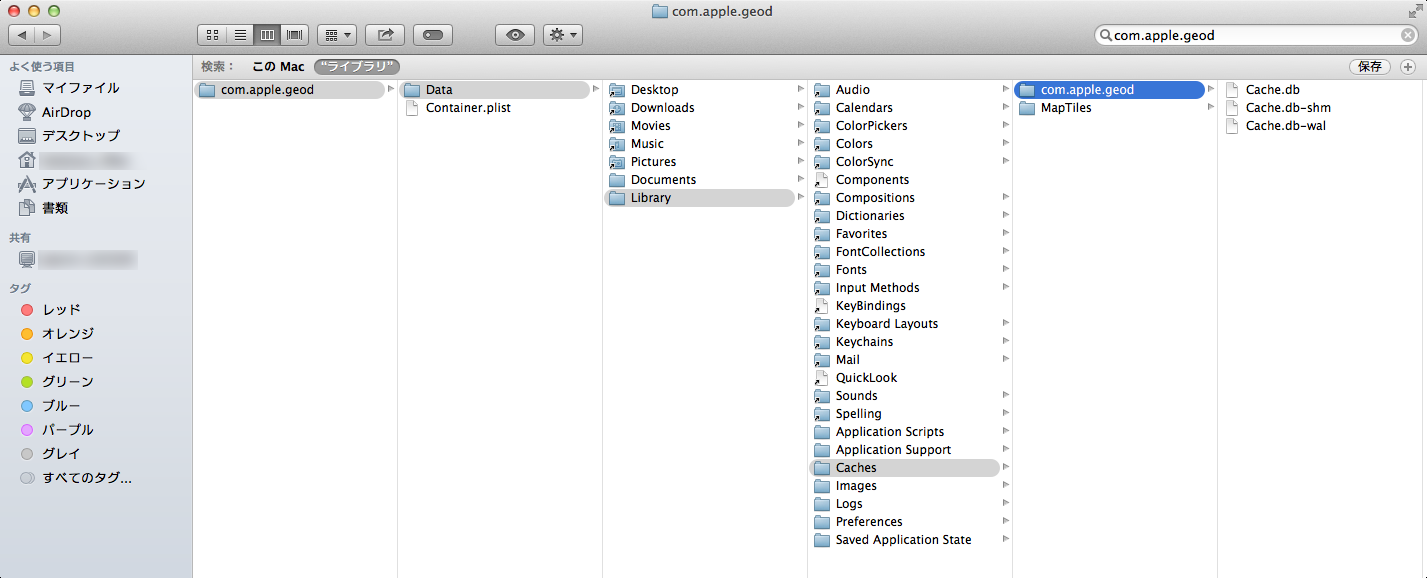Click the Share toolbar button
The width and height of the screenshot is (1427, 578).
pyautogui.click(x=385, y=35)
